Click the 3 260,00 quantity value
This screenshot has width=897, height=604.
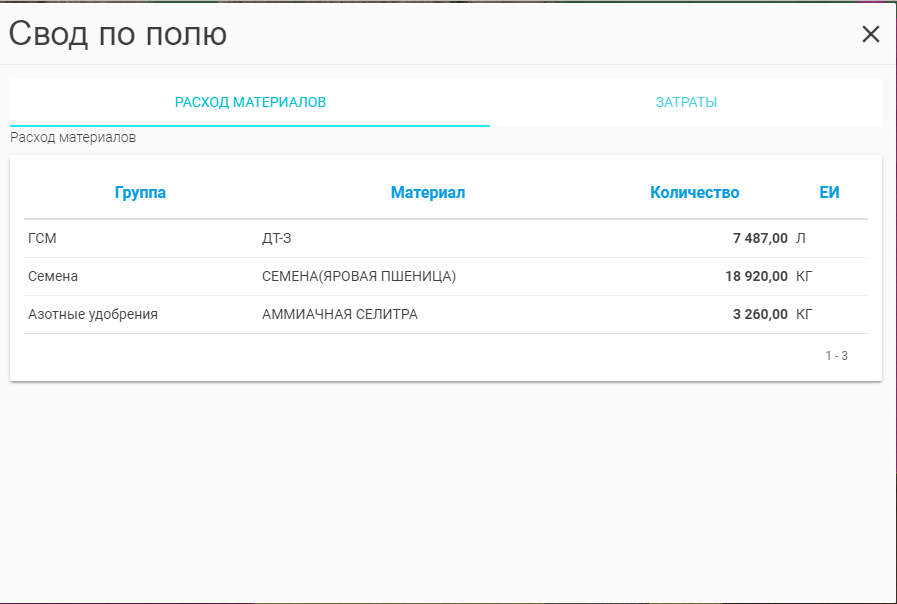click(760, 314)
